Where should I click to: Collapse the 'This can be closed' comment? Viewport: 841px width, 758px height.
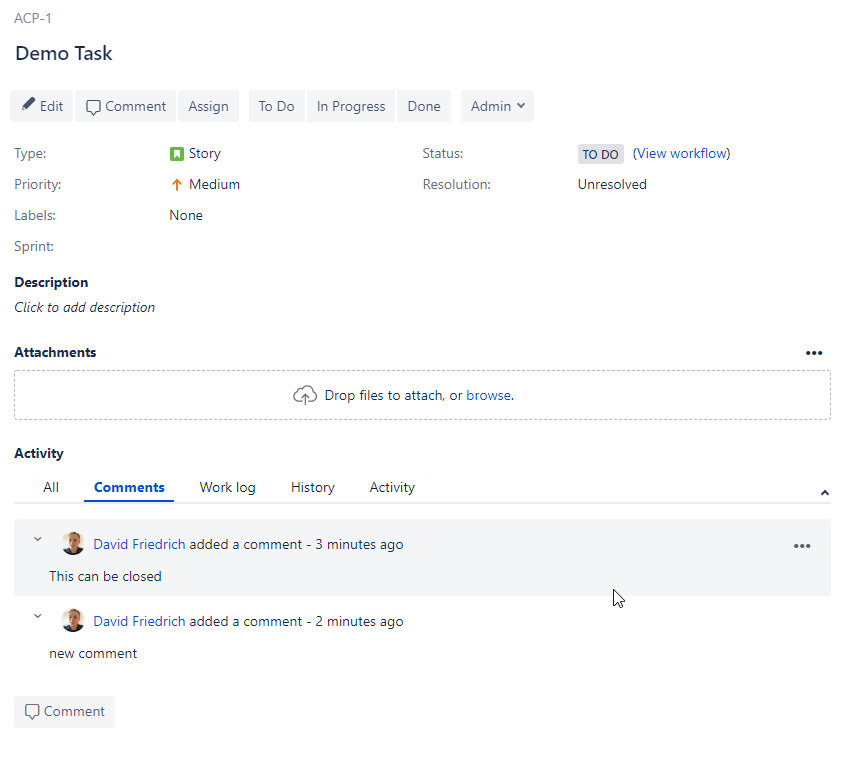point(38,539)
